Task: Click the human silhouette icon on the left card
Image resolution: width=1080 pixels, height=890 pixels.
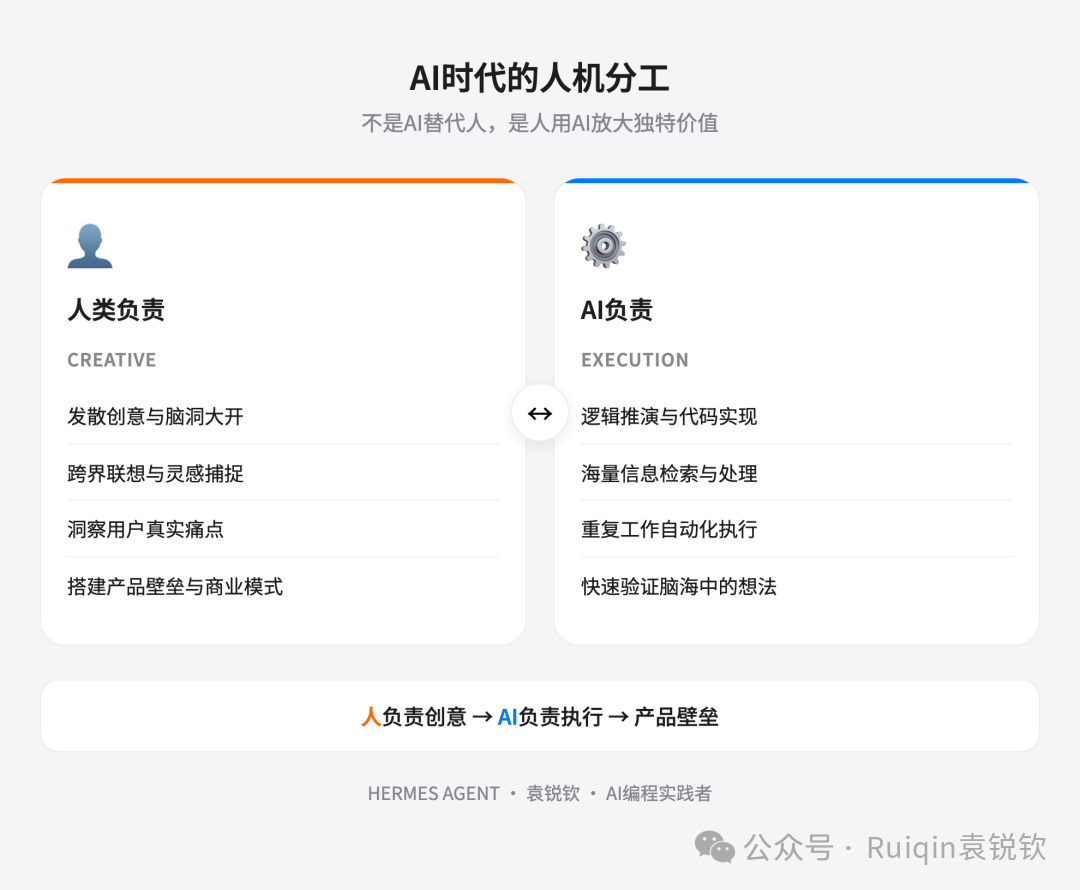Action: click(x=90, y=246)
